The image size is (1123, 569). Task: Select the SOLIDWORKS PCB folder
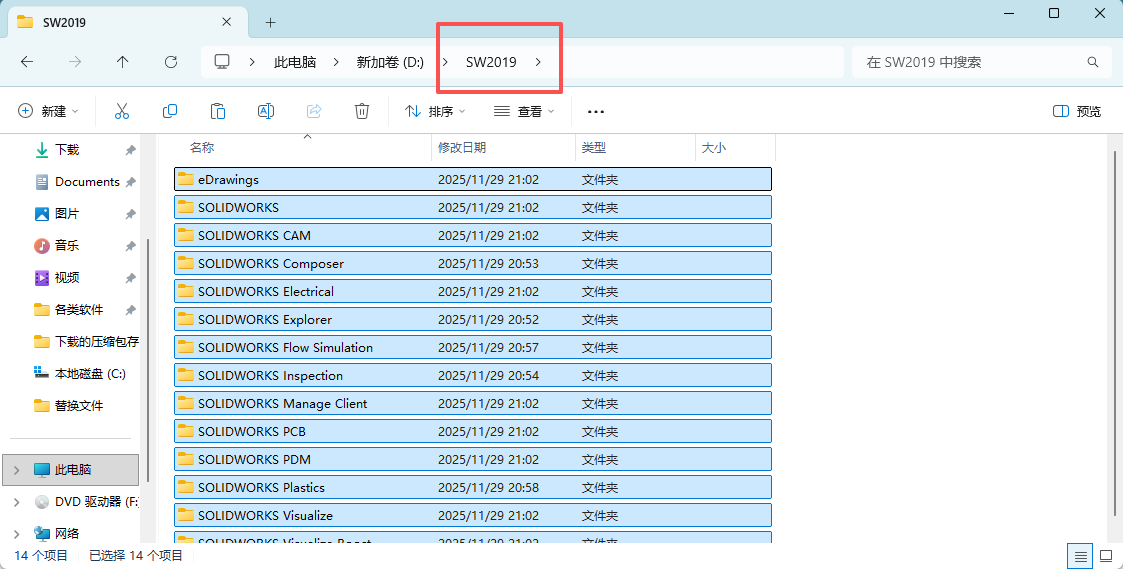(x=473, y=431)
